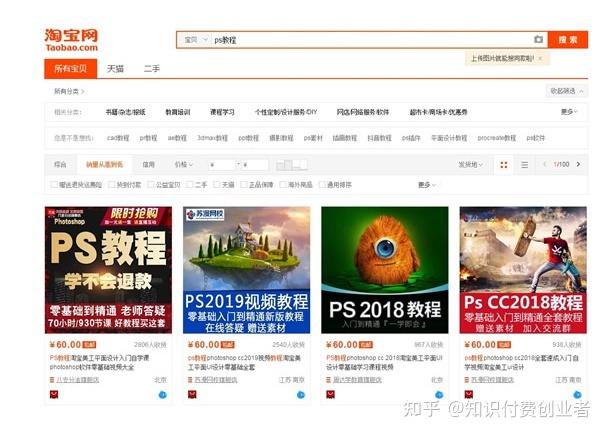This screenshot has height=434, width=606.
Task: Expand 更多 in related categories row
Action: [569, 112]
